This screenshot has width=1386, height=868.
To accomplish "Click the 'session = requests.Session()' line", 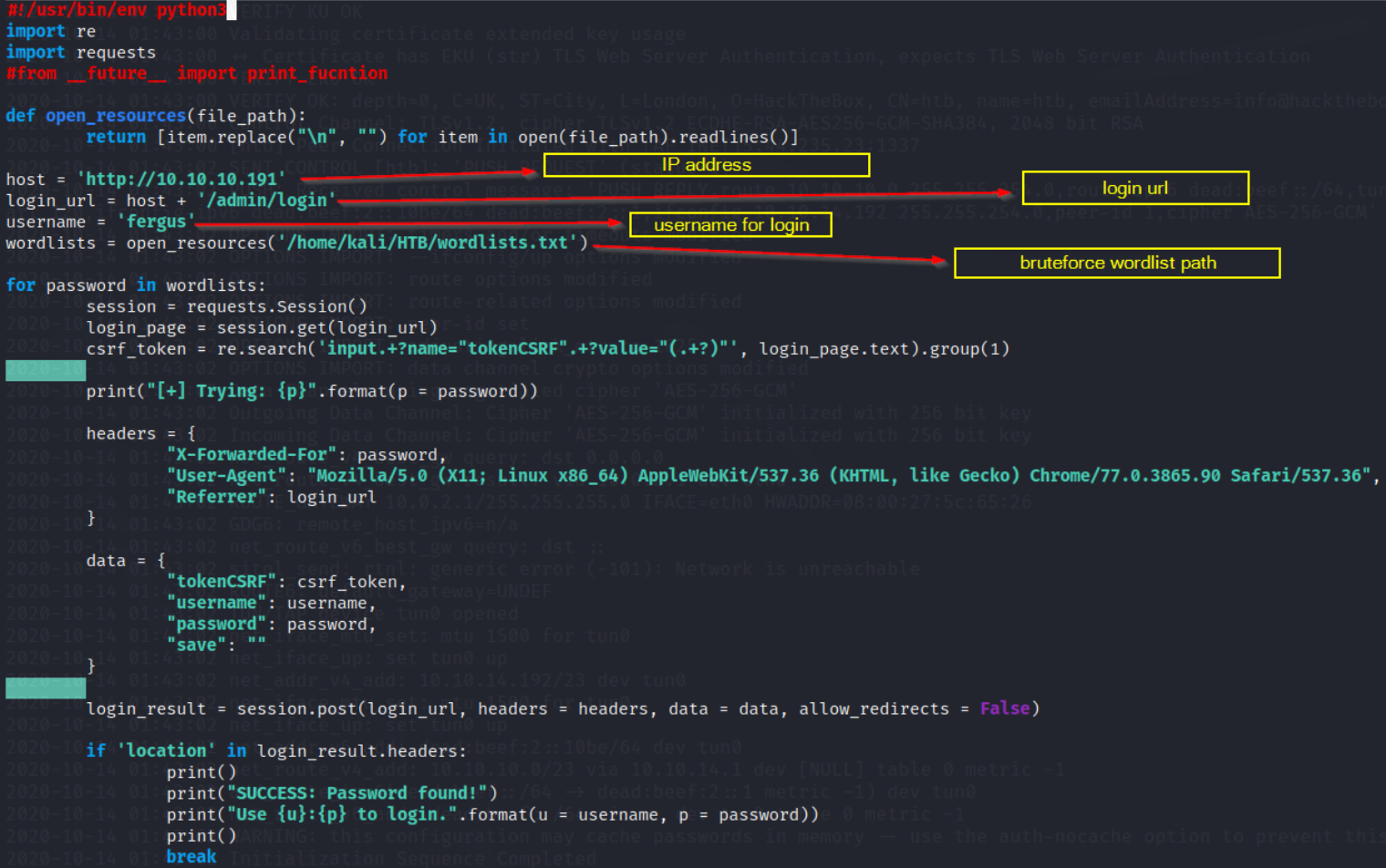I will point(226,306).
